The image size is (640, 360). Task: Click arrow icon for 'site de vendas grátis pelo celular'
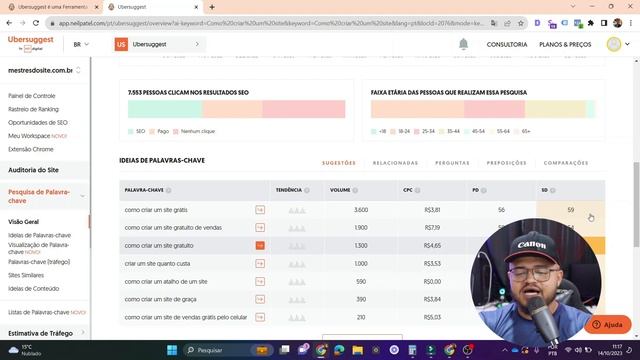click(x=260, y=317)
